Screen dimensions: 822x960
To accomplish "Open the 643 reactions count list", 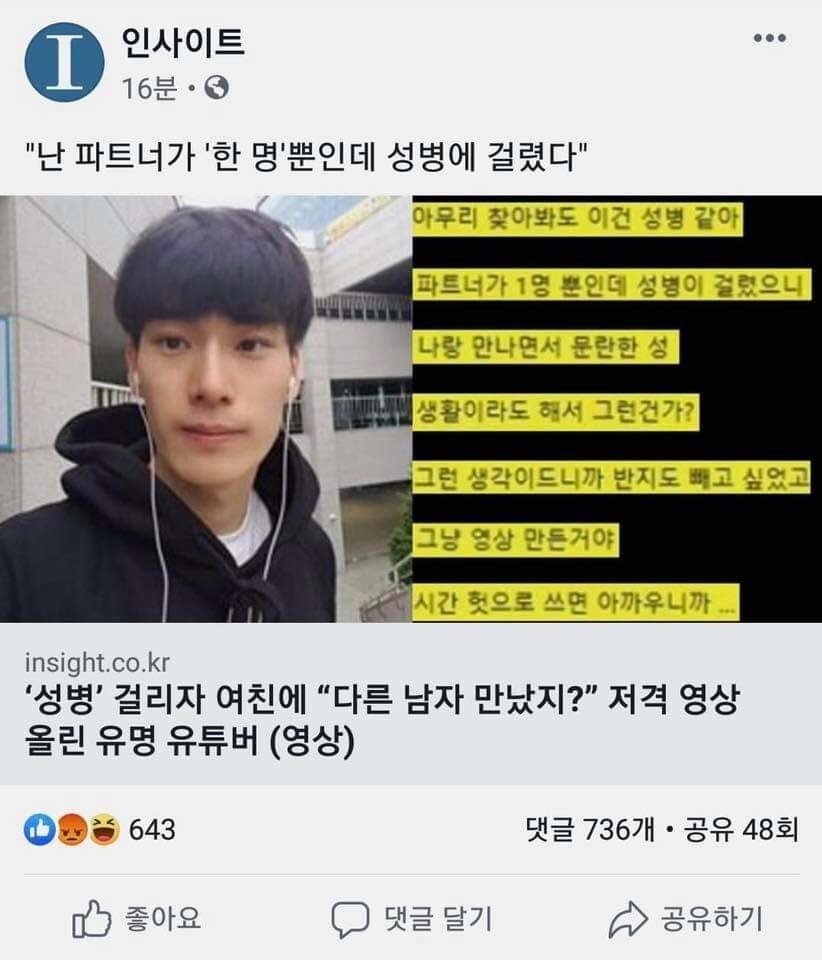I will click(x=152, y=830).
